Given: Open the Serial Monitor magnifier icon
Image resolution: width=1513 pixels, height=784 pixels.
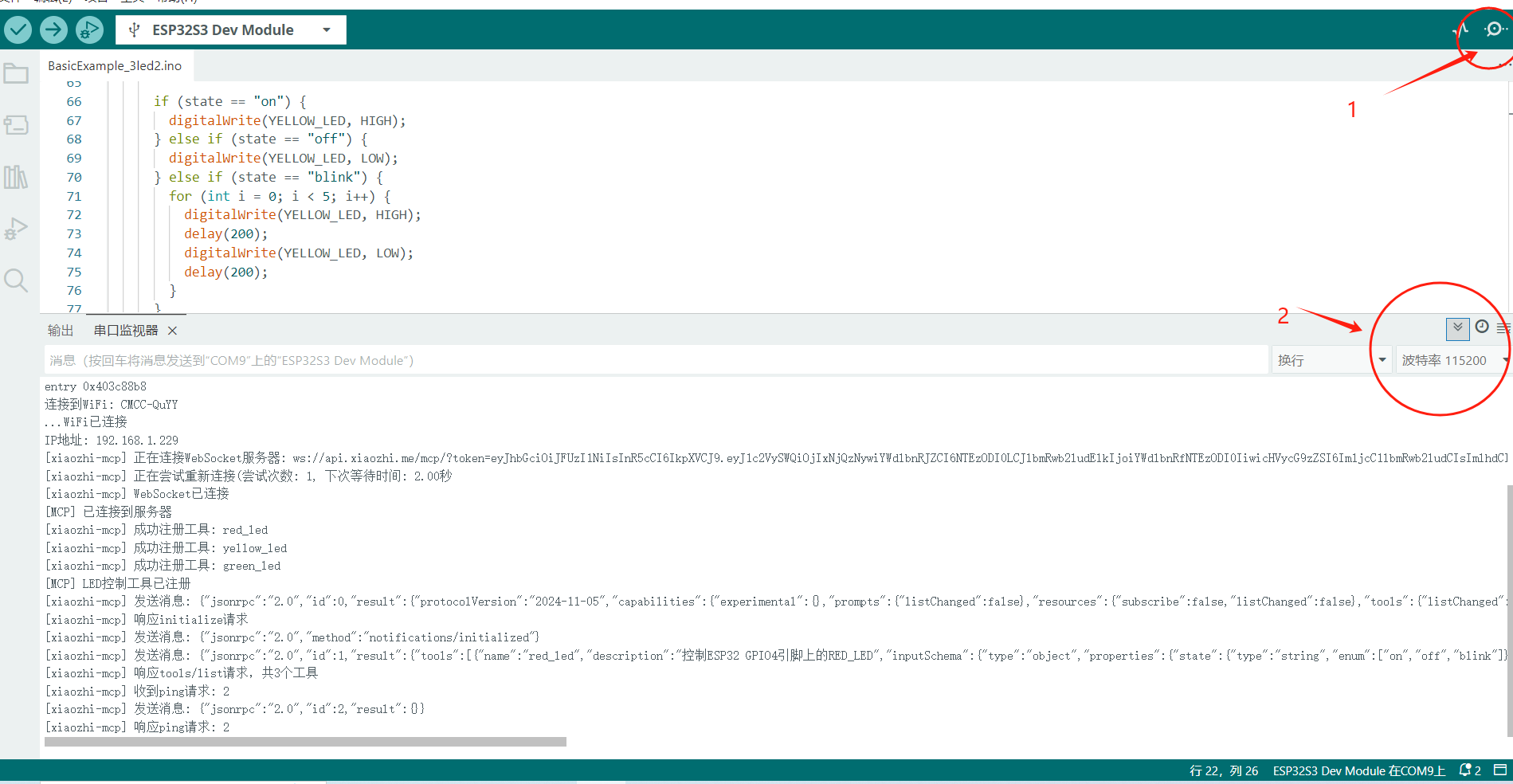Looking at the screenshot, I should coord(1494,29).
